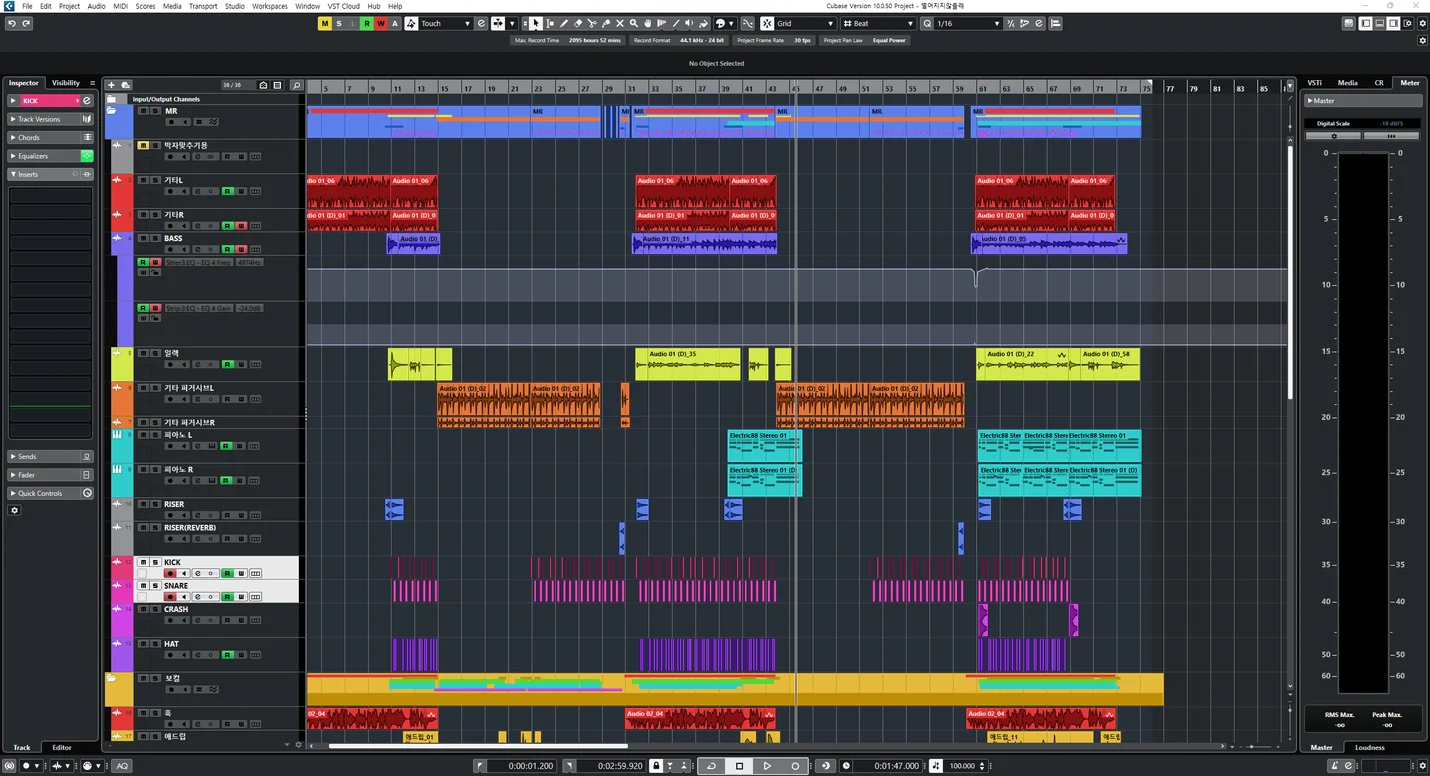Open the Sends section icon in Inspector

[x=87, y=457]
